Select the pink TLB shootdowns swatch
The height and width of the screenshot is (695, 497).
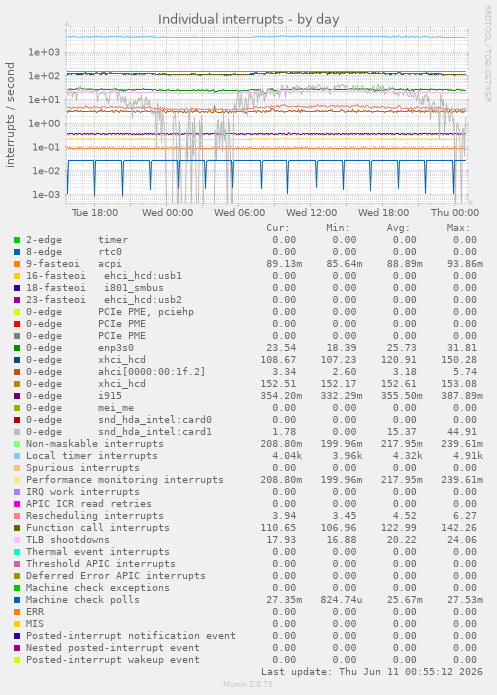click(17, 540)
